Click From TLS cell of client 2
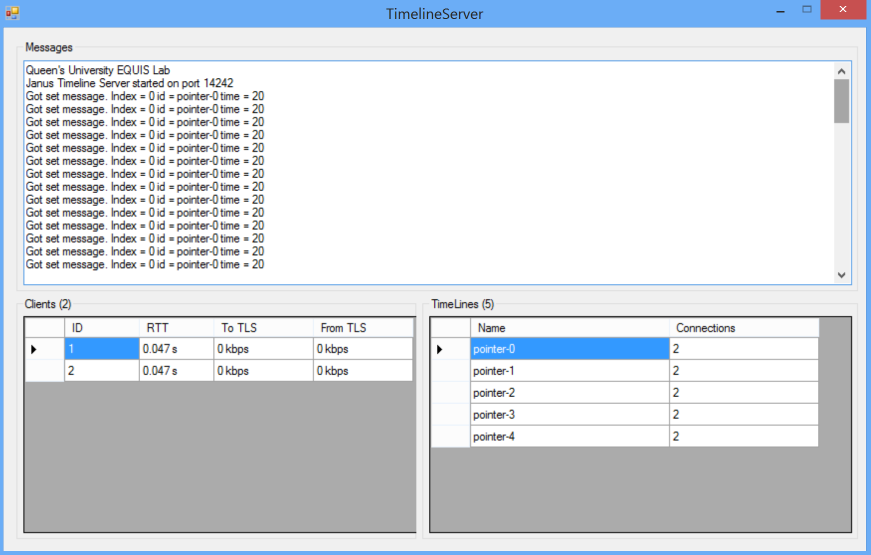Viewport: 871px width, 555px height. (x=363, y=371)
